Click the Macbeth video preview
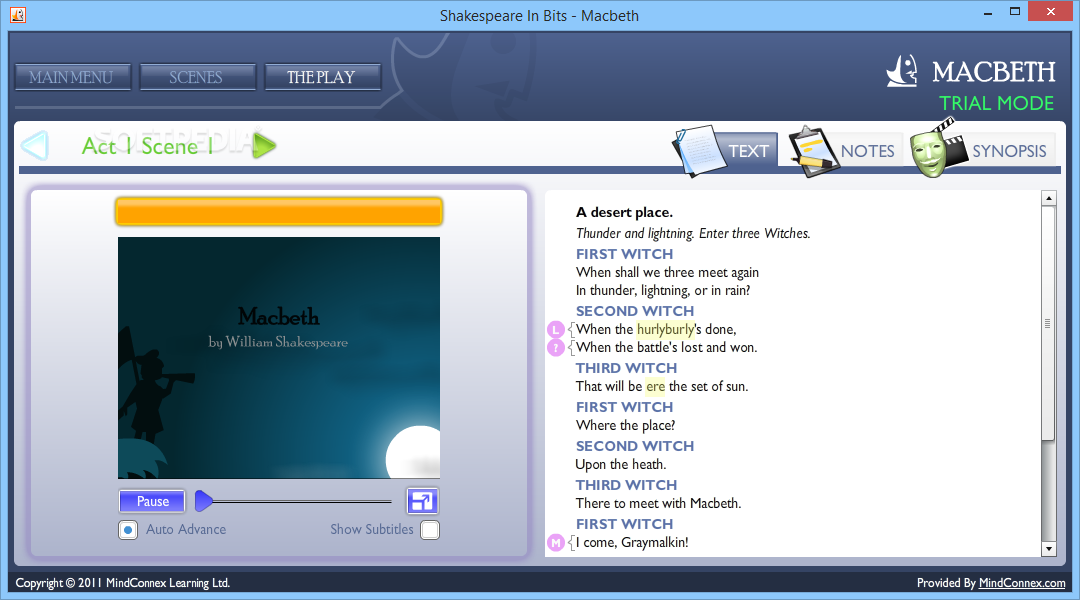Screen dimensions: 1080x600 coord(279,358)
